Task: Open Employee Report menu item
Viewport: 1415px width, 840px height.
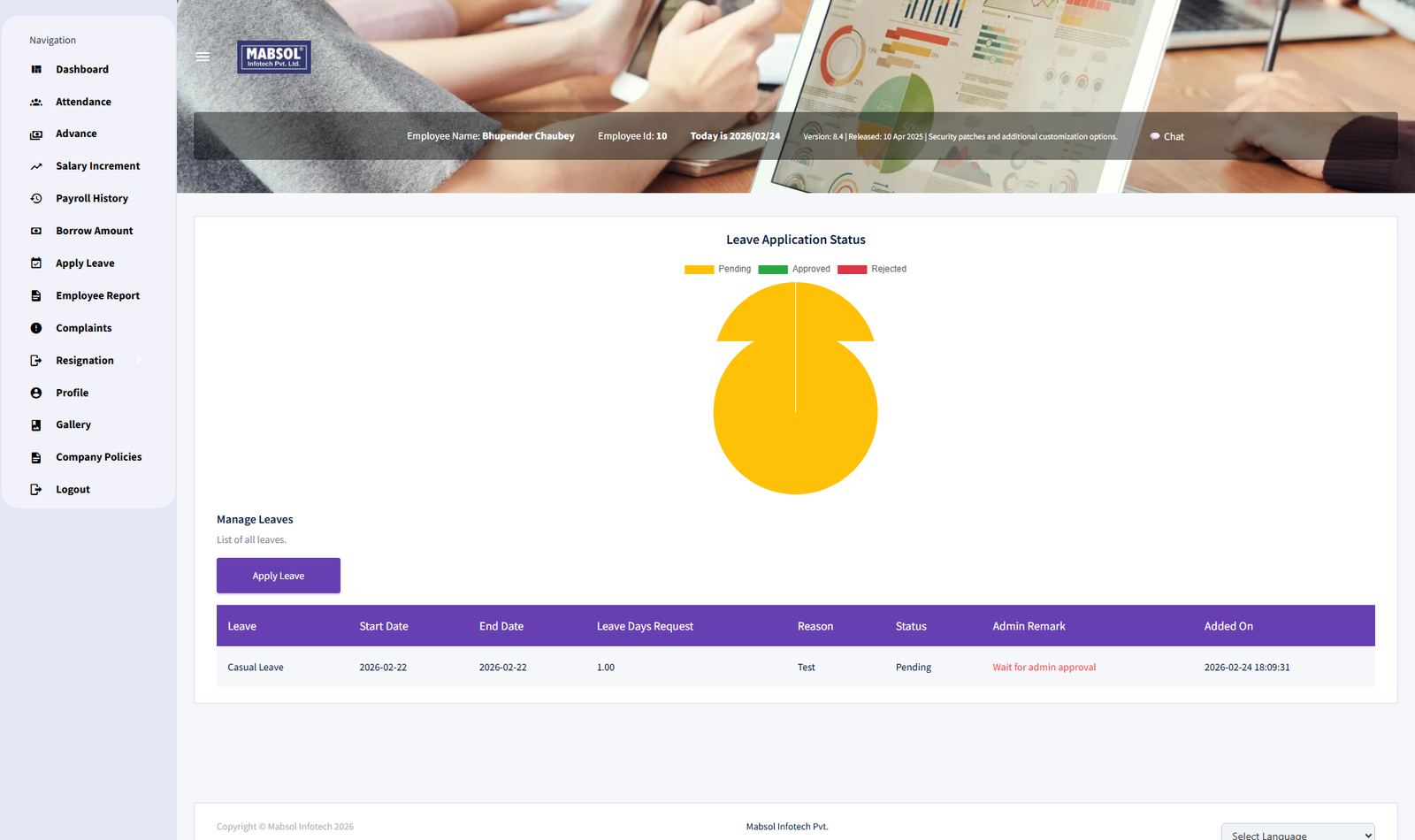Action: pos(97,296)
